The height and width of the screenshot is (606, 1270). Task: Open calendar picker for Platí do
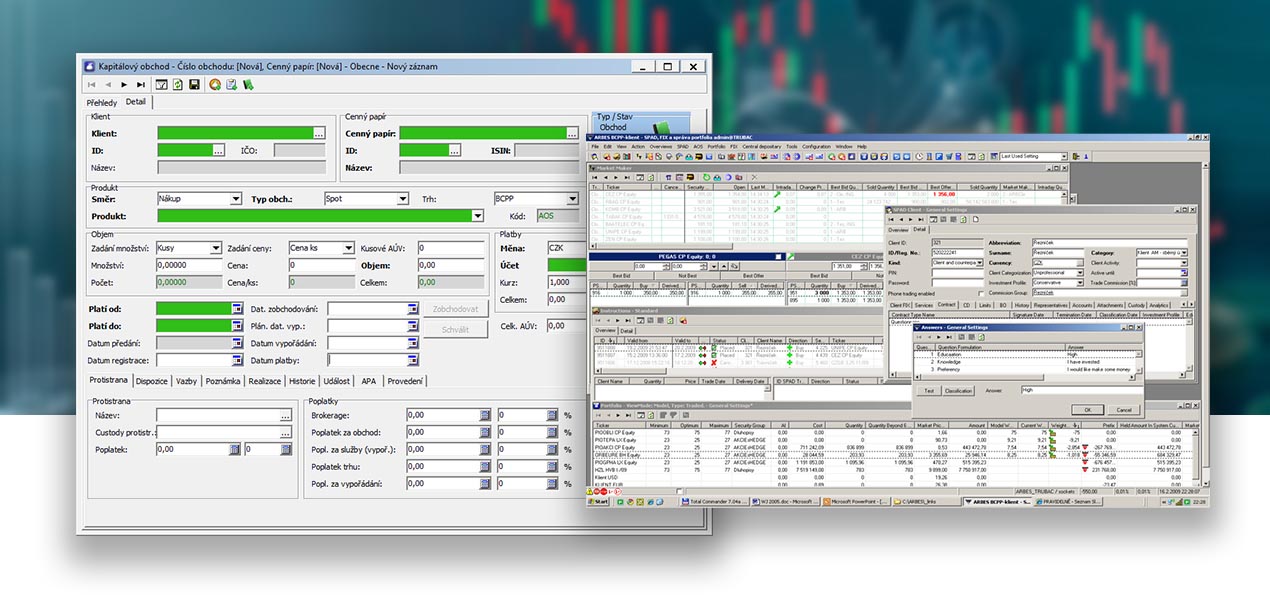237,326
